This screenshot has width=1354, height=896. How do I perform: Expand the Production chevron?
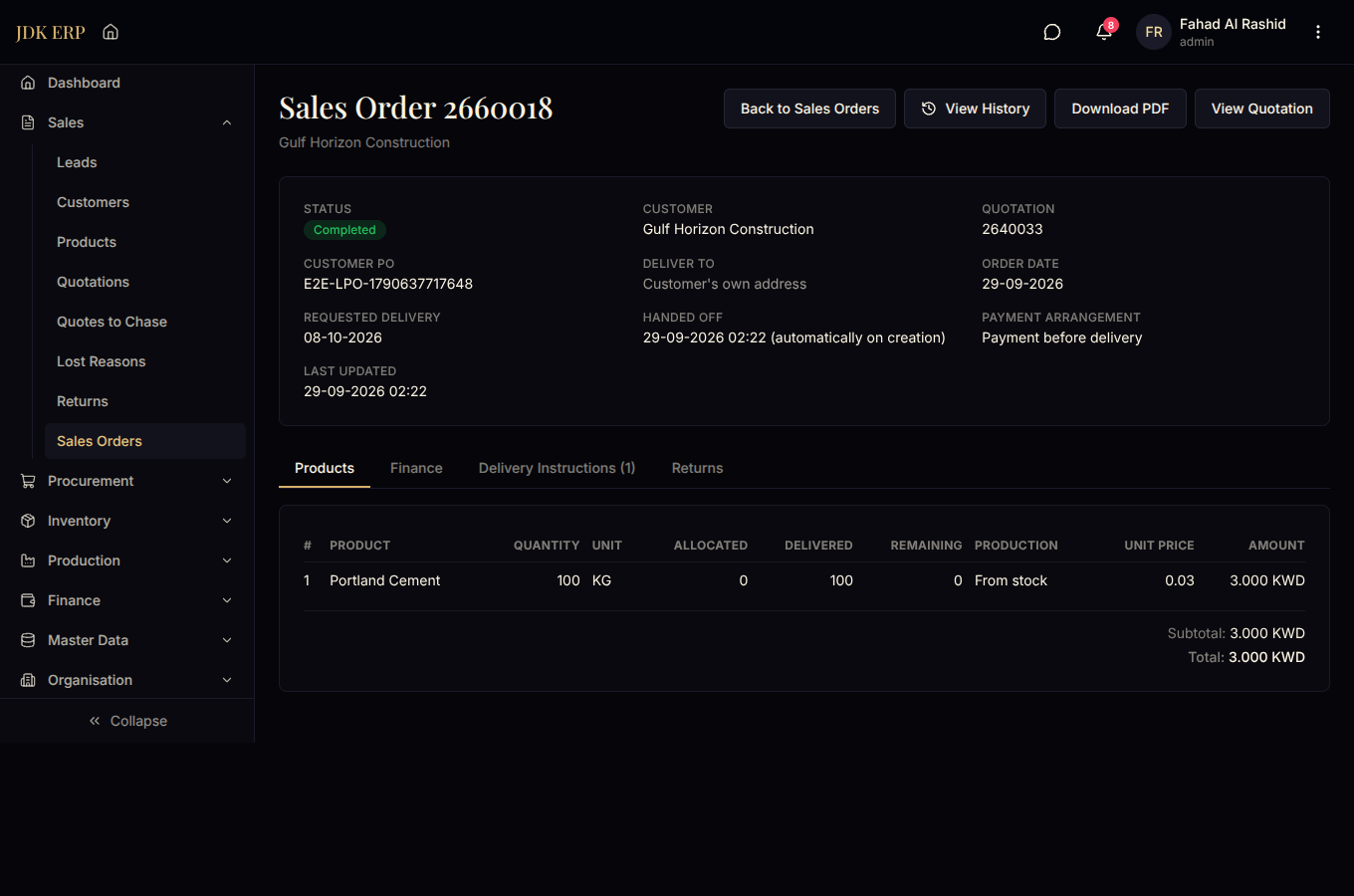click(x=227, y=560)
